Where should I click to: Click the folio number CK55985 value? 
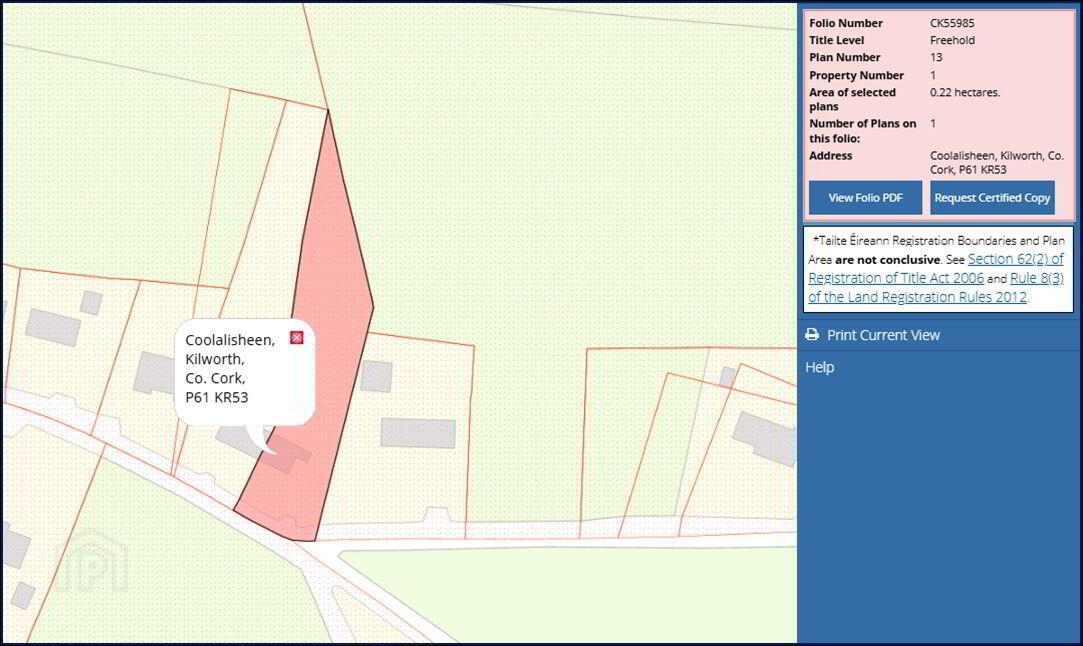click(x=952, y=23)
